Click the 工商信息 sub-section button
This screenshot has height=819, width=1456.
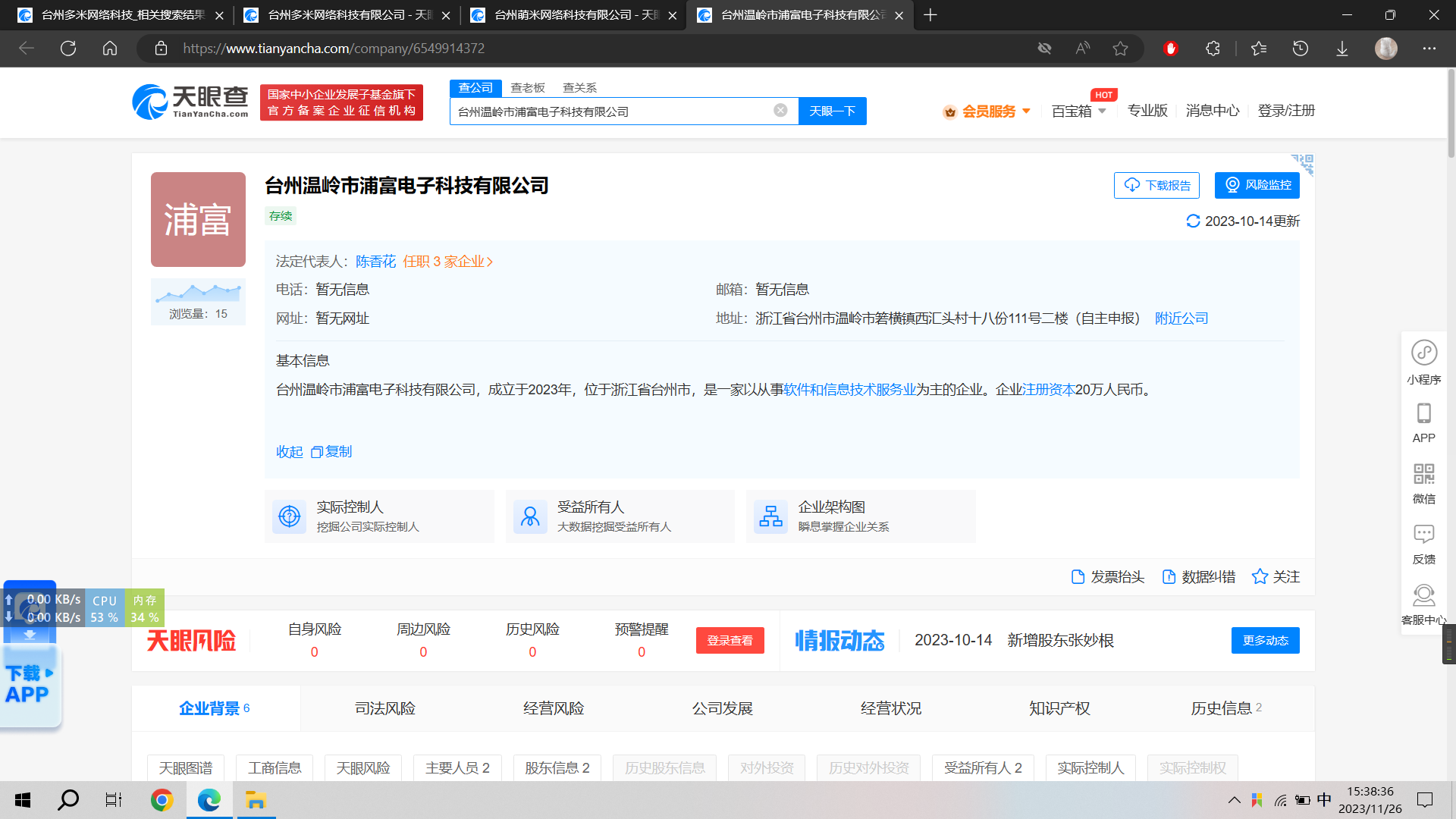[x=275, y=768]
